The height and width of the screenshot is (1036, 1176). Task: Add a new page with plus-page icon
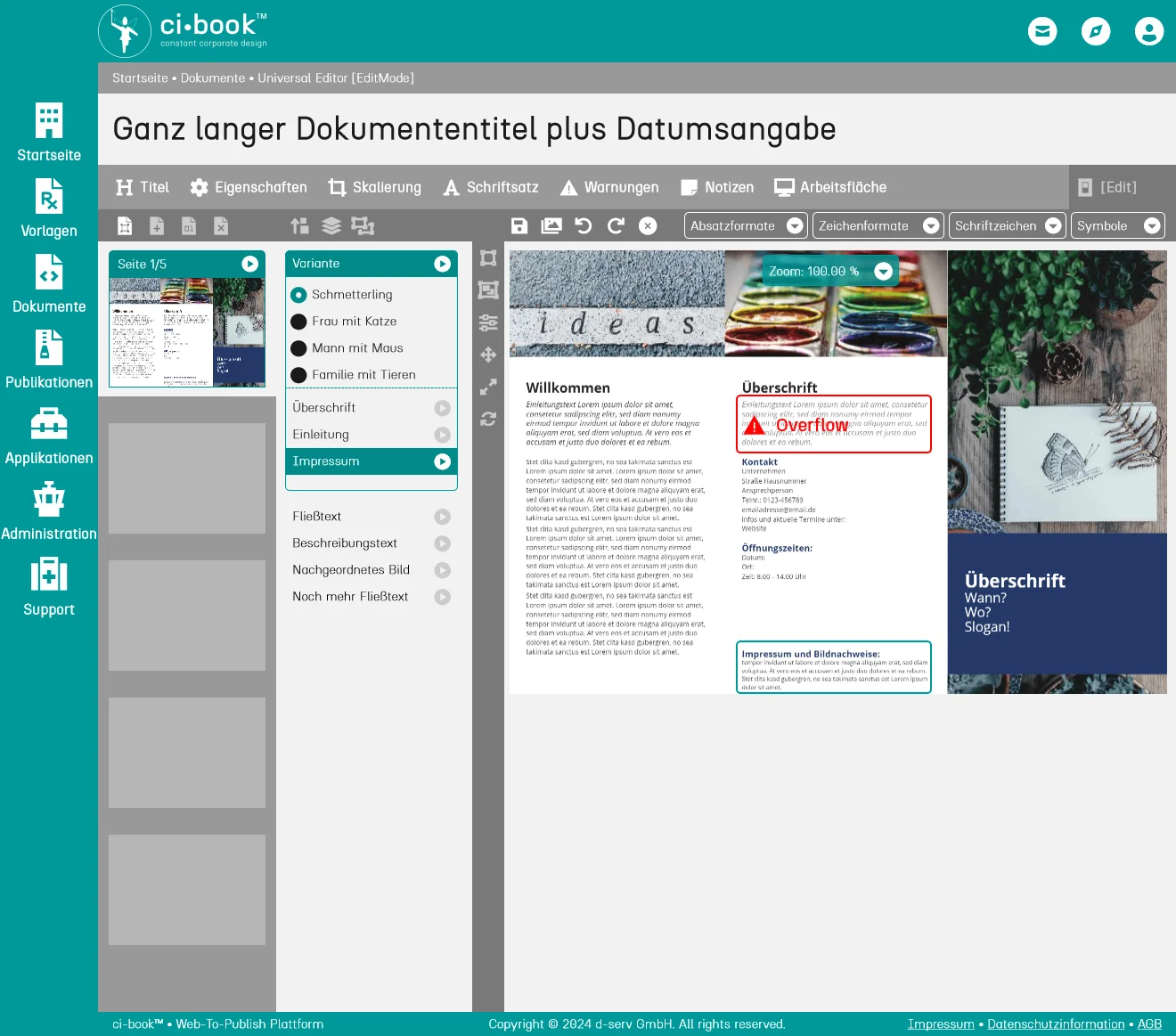157,226
